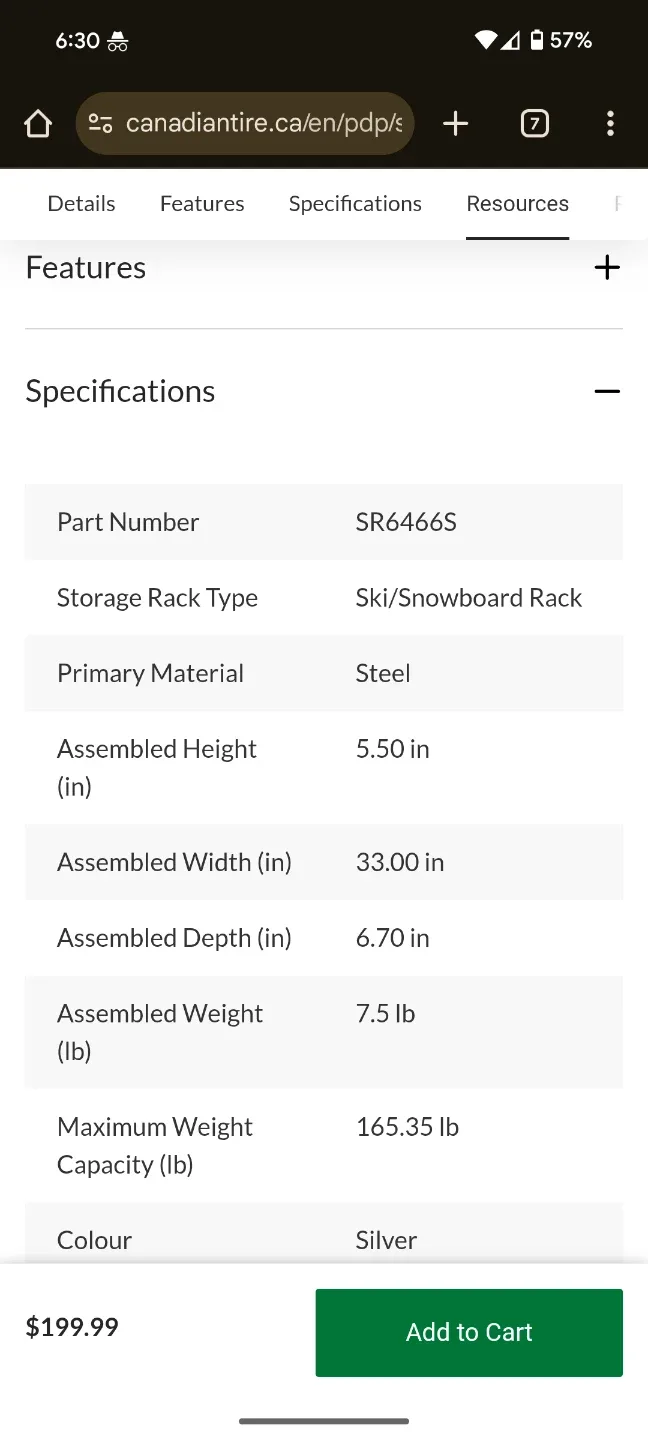
Task: Switch to the Details tab
Action: tap(81, 203)
